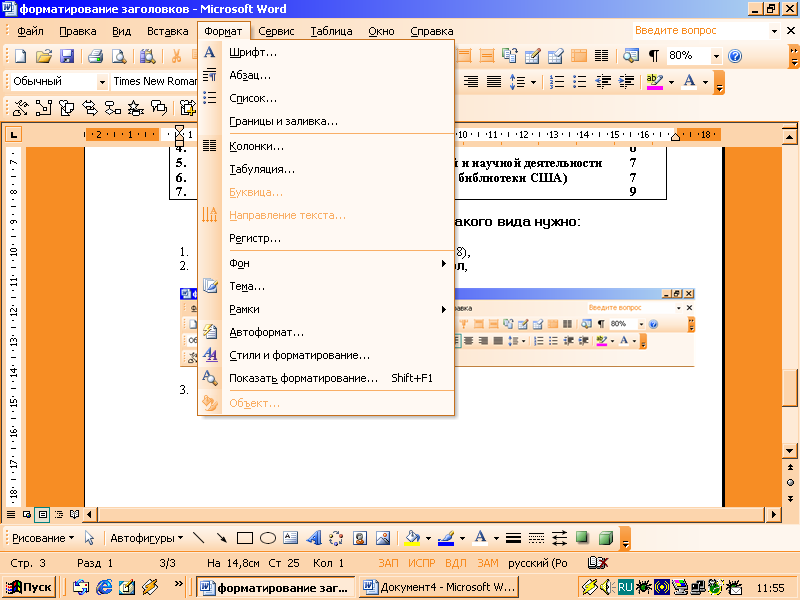Toggle ИСПР track changes indicator

[x=421, y=563]
